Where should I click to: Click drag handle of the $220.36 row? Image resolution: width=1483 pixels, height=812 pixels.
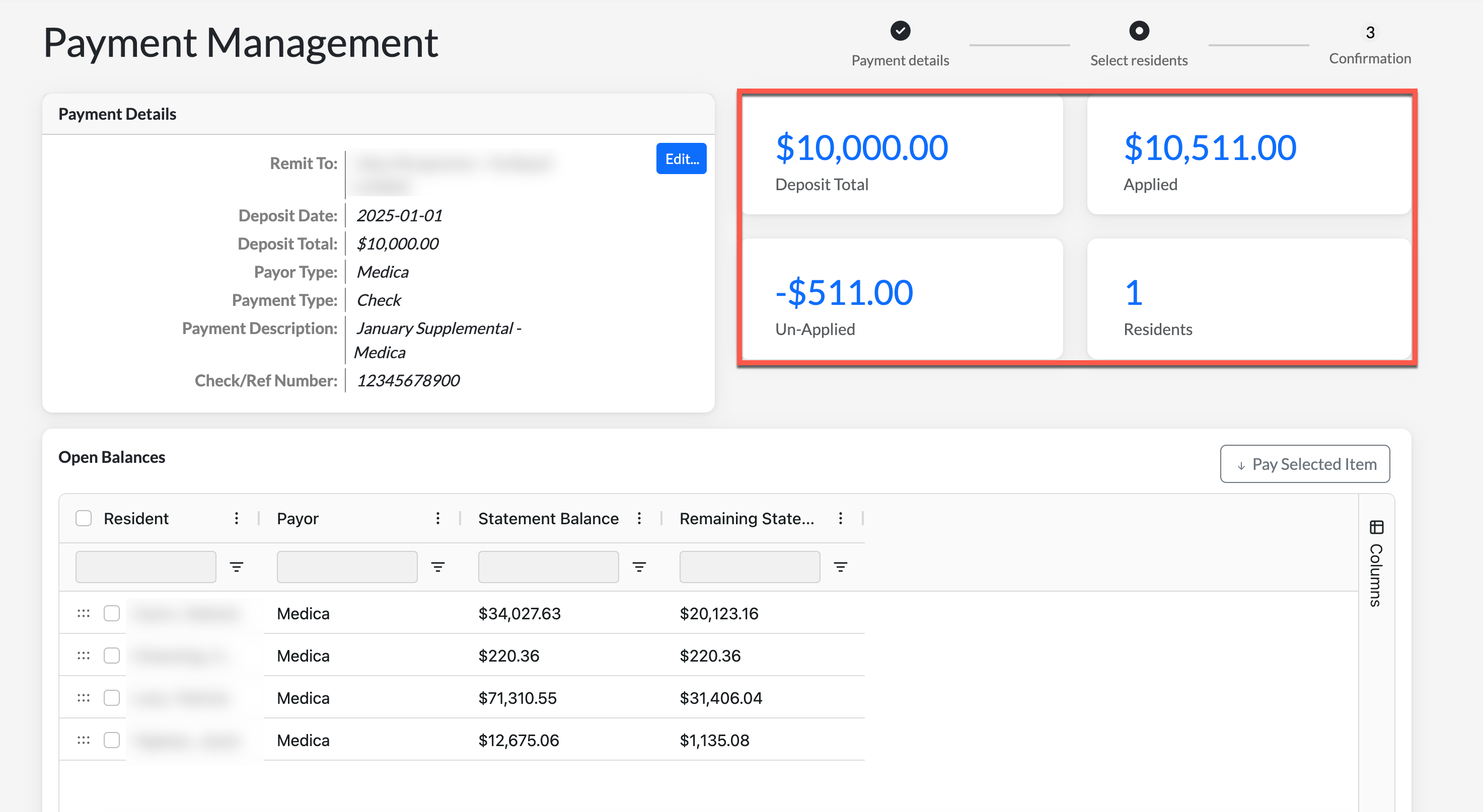[84, 656]
